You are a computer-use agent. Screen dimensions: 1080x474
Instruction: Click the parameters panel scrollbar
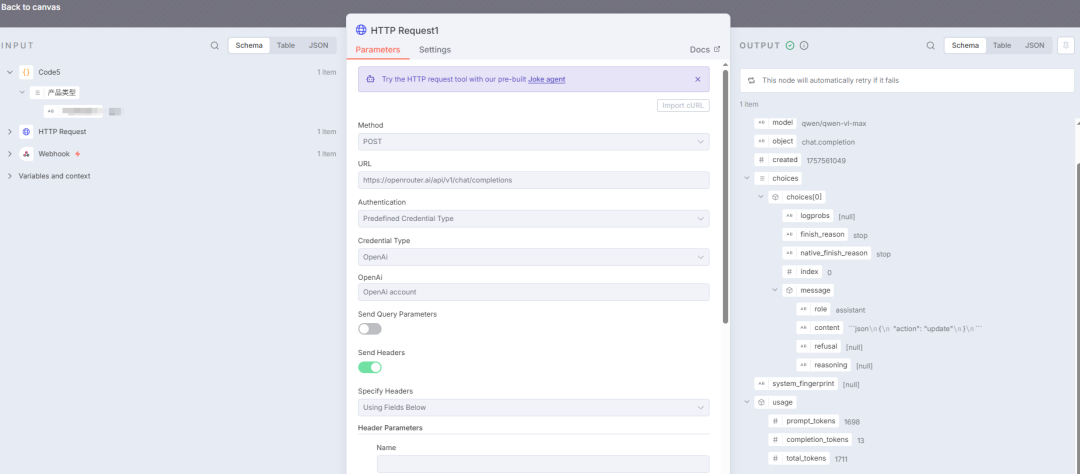(725, 196)
